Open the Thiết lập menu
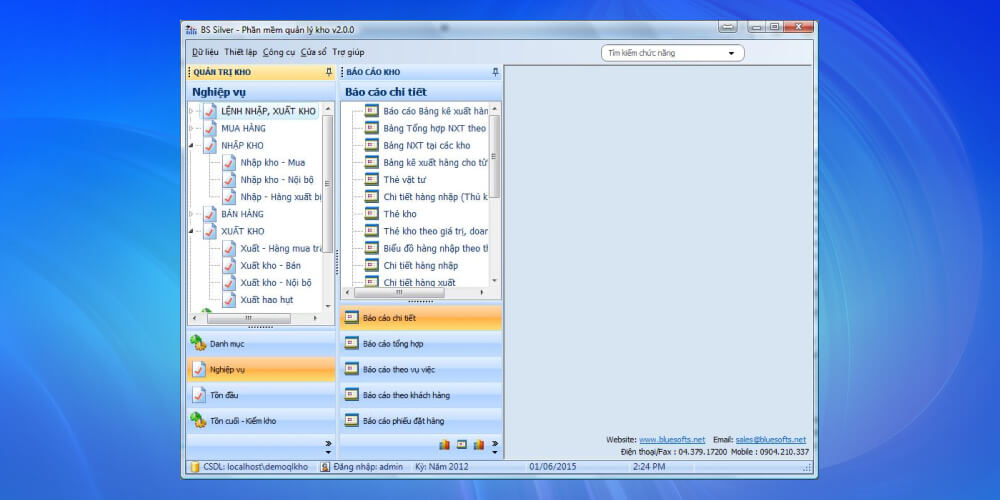The image size is (1000, 500). tap(240, 52)
